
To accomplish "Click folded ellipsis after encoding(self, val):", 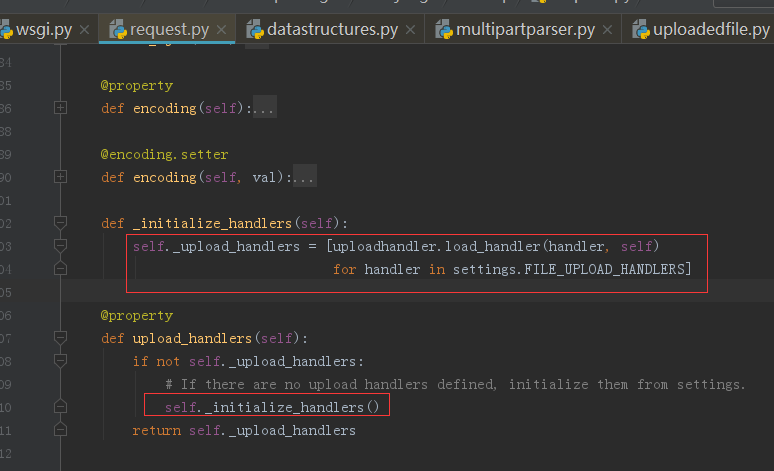I will (x=305, y=177).
